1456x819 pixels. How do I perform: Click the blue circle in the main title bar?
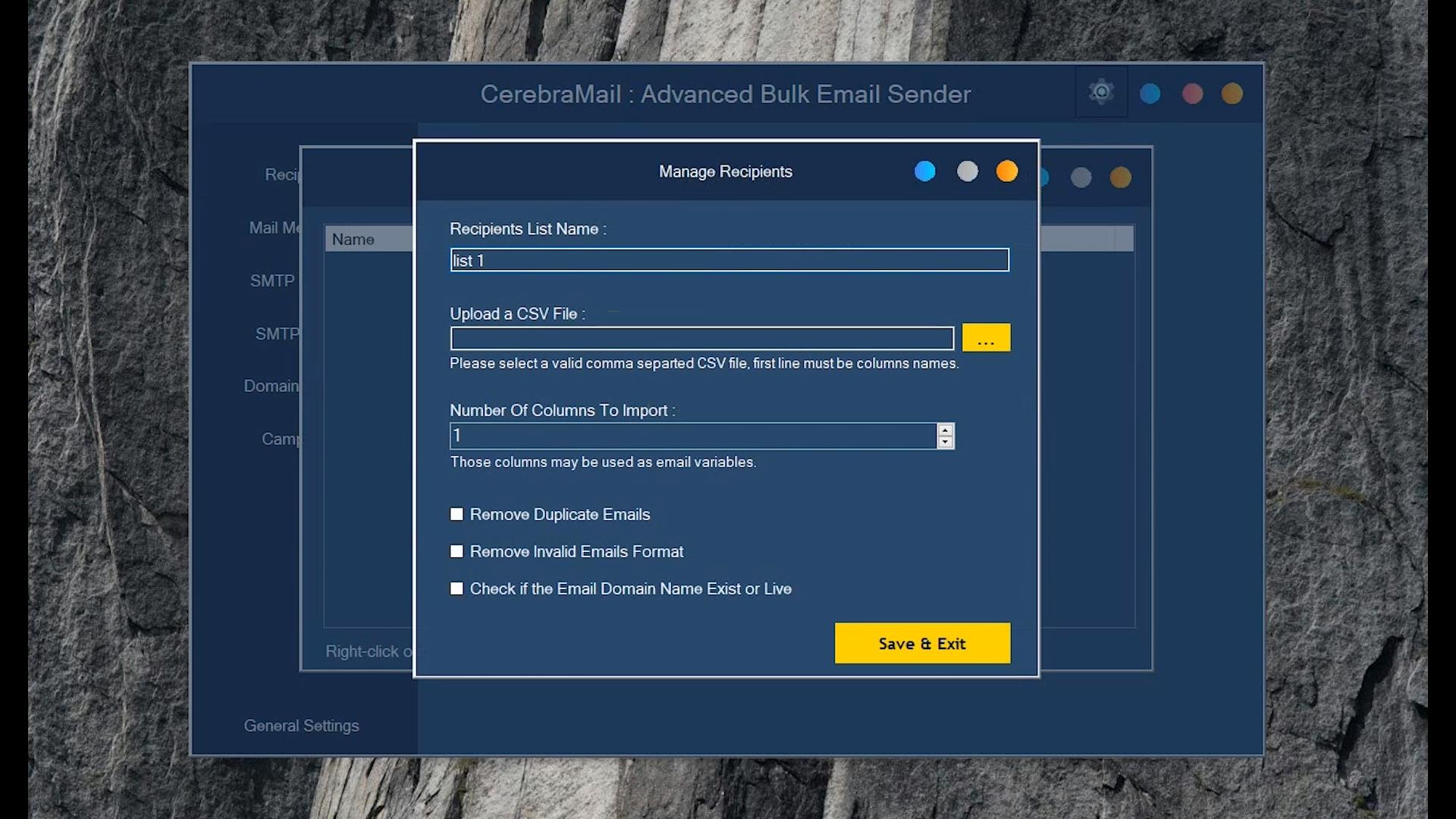point(1150,93)
